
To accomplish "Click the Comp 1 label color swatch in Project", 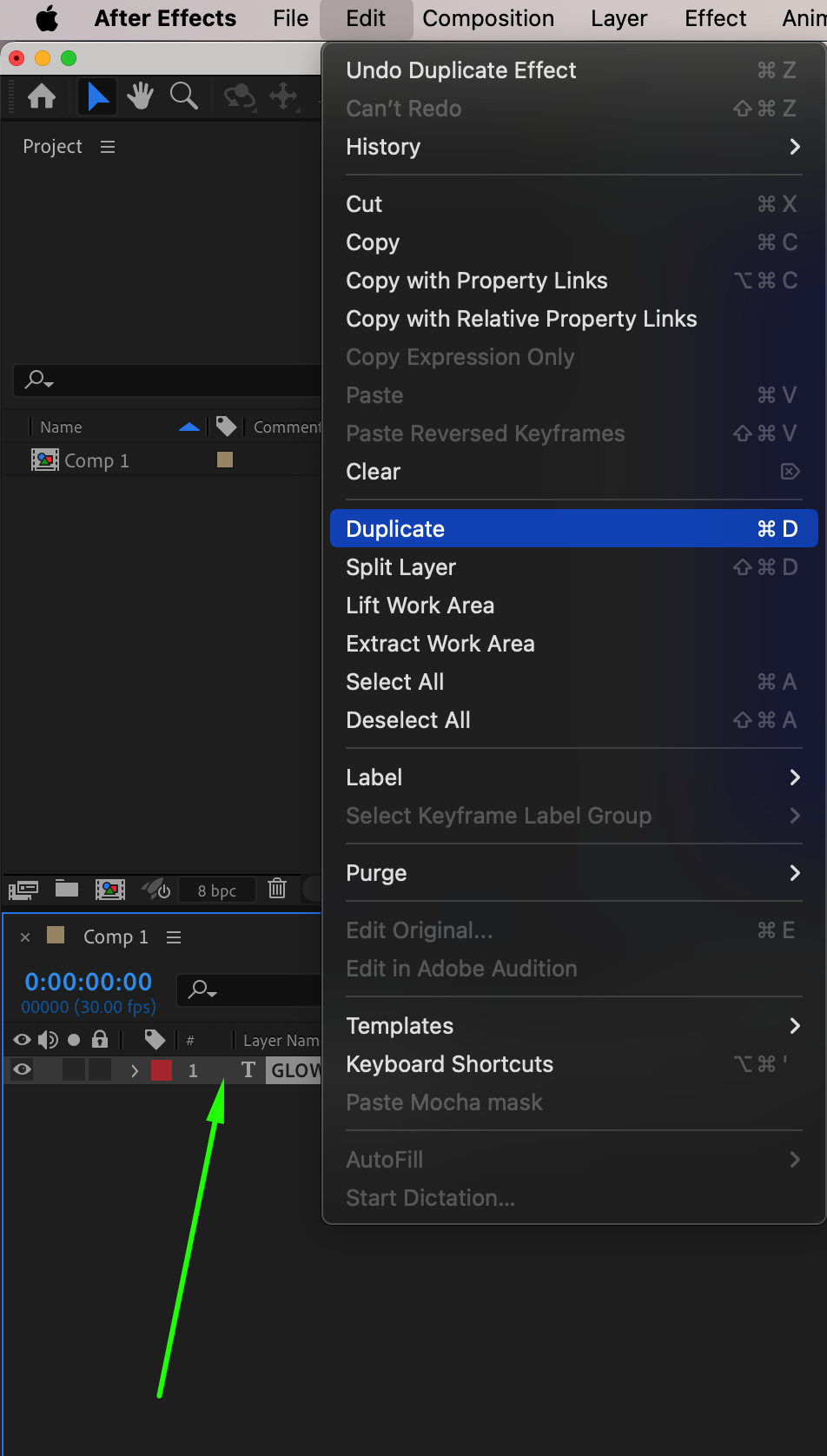I will pos(225,460).
